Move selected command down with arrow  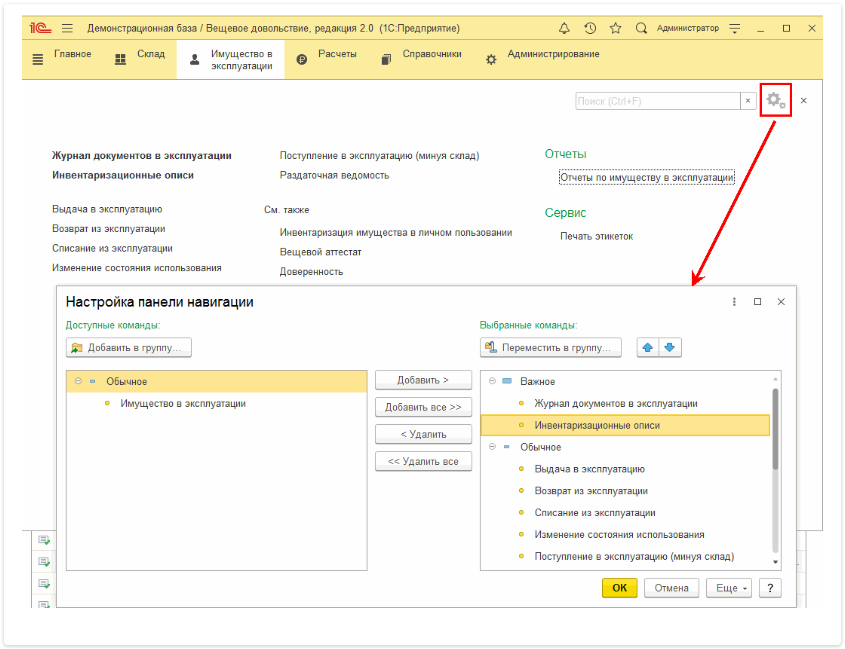tap(670, 347)
